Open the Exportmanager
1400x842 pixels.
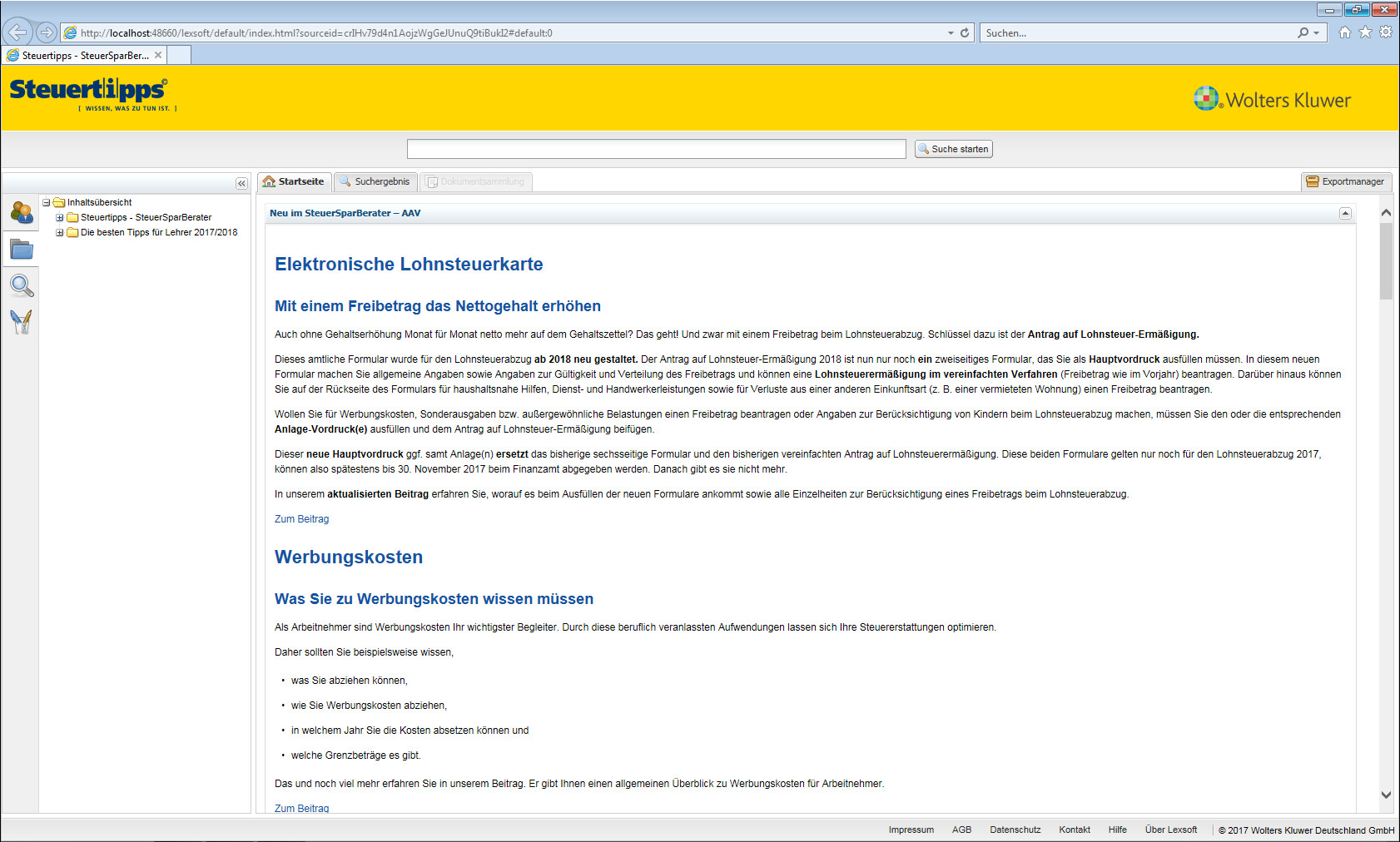click(x=1346, y=181)
